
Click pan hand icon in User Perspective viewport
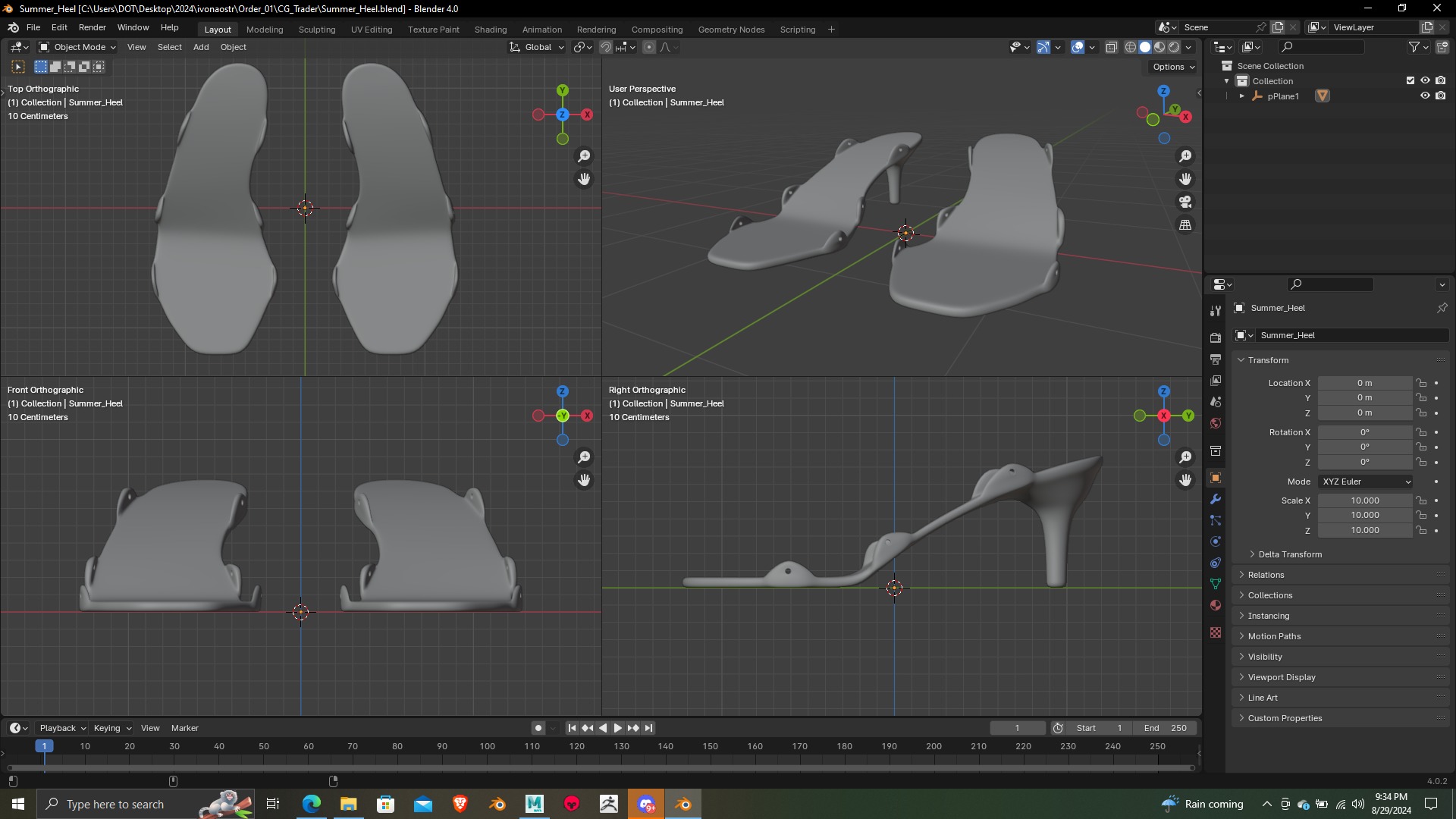click(1185, 179)
